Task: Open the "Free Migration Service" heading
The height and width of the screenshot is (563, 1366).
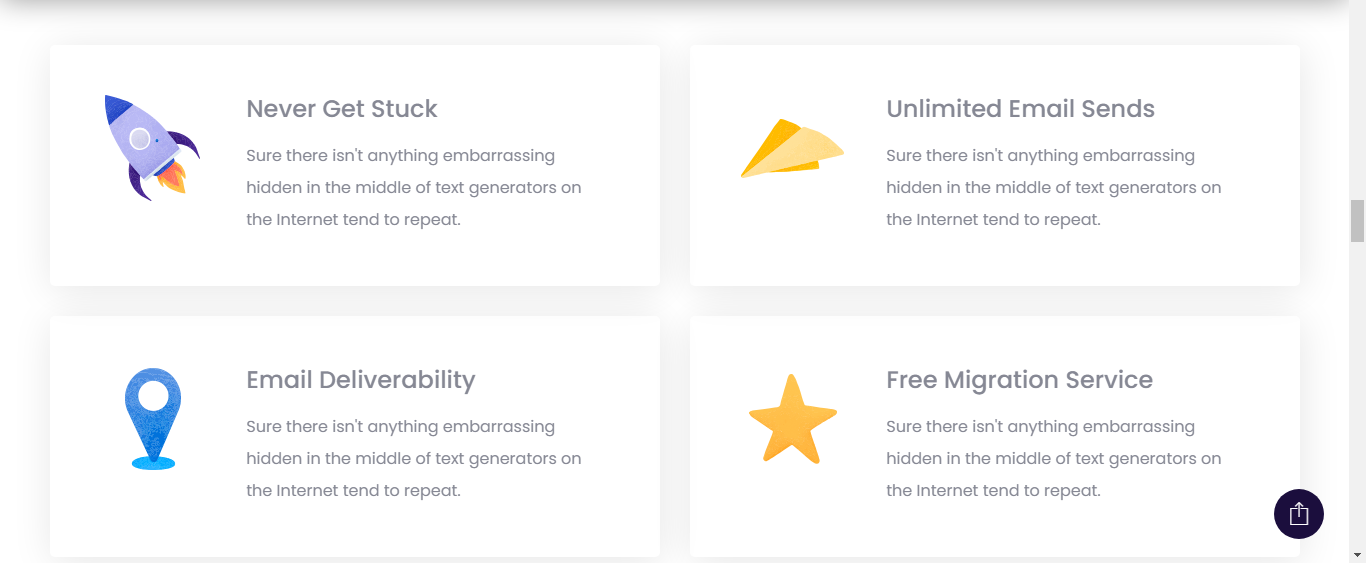Action: 1019,380
